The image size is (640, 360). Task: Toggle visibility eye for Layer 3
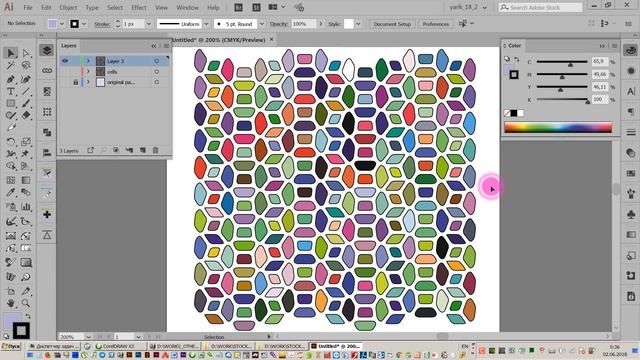tap(65, 61)
